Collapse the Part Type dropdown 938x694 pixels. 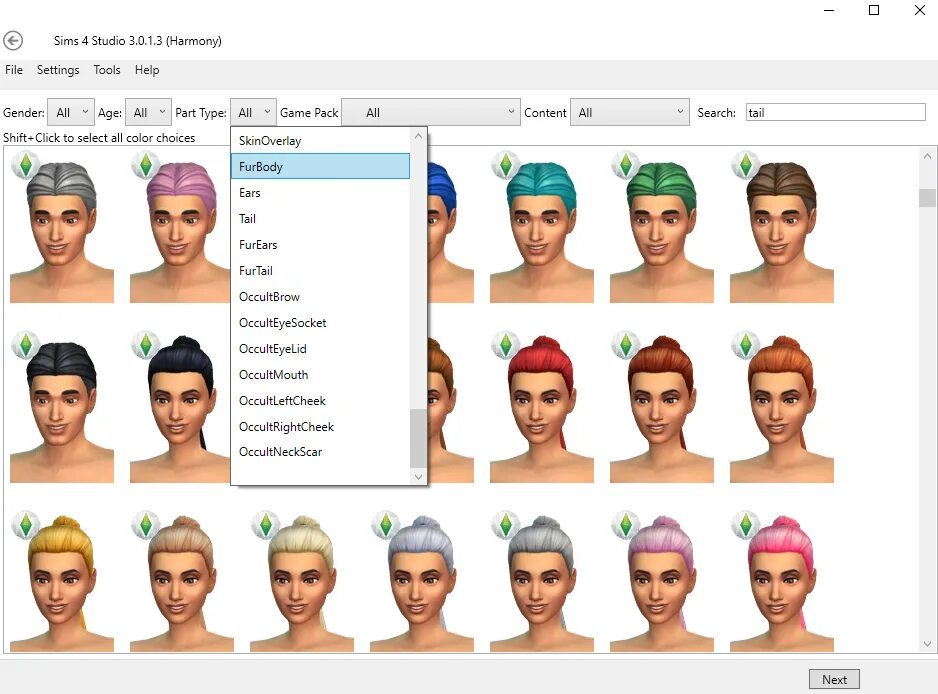[253, 112]
